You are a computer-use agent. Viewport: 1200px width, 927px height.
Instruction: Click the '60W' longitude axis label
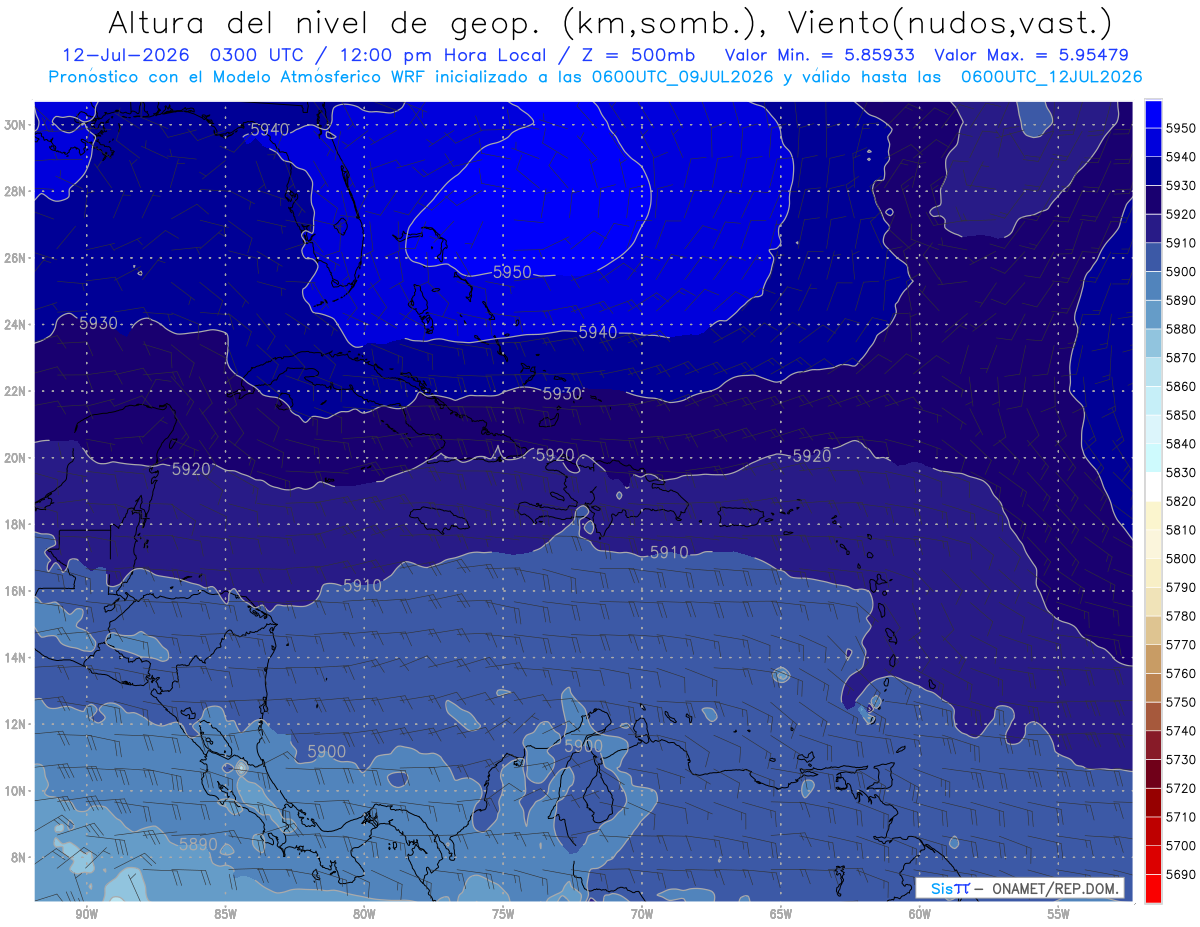pyautogui.click(x=920, y=914)
